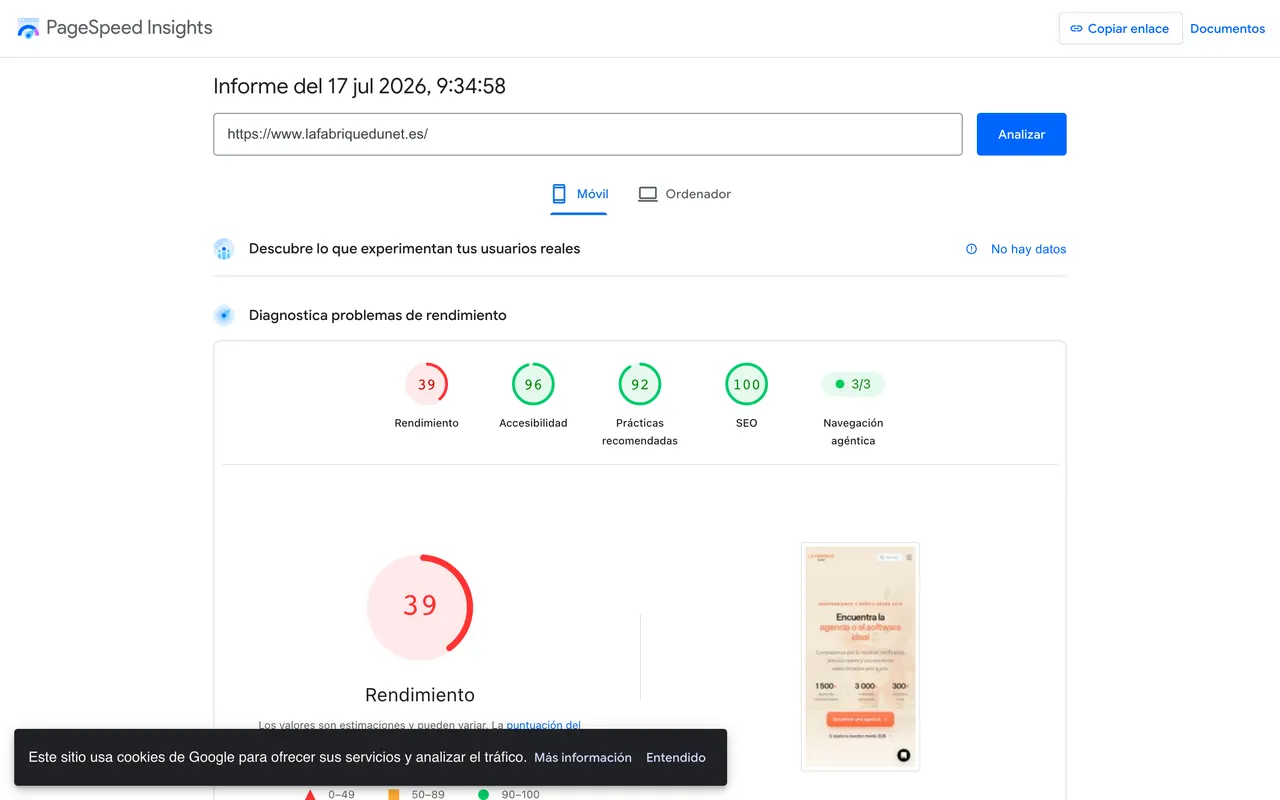The image size is (1280, 800).
Task: Open the puntuación del rendimiento link
Action: 544,725
